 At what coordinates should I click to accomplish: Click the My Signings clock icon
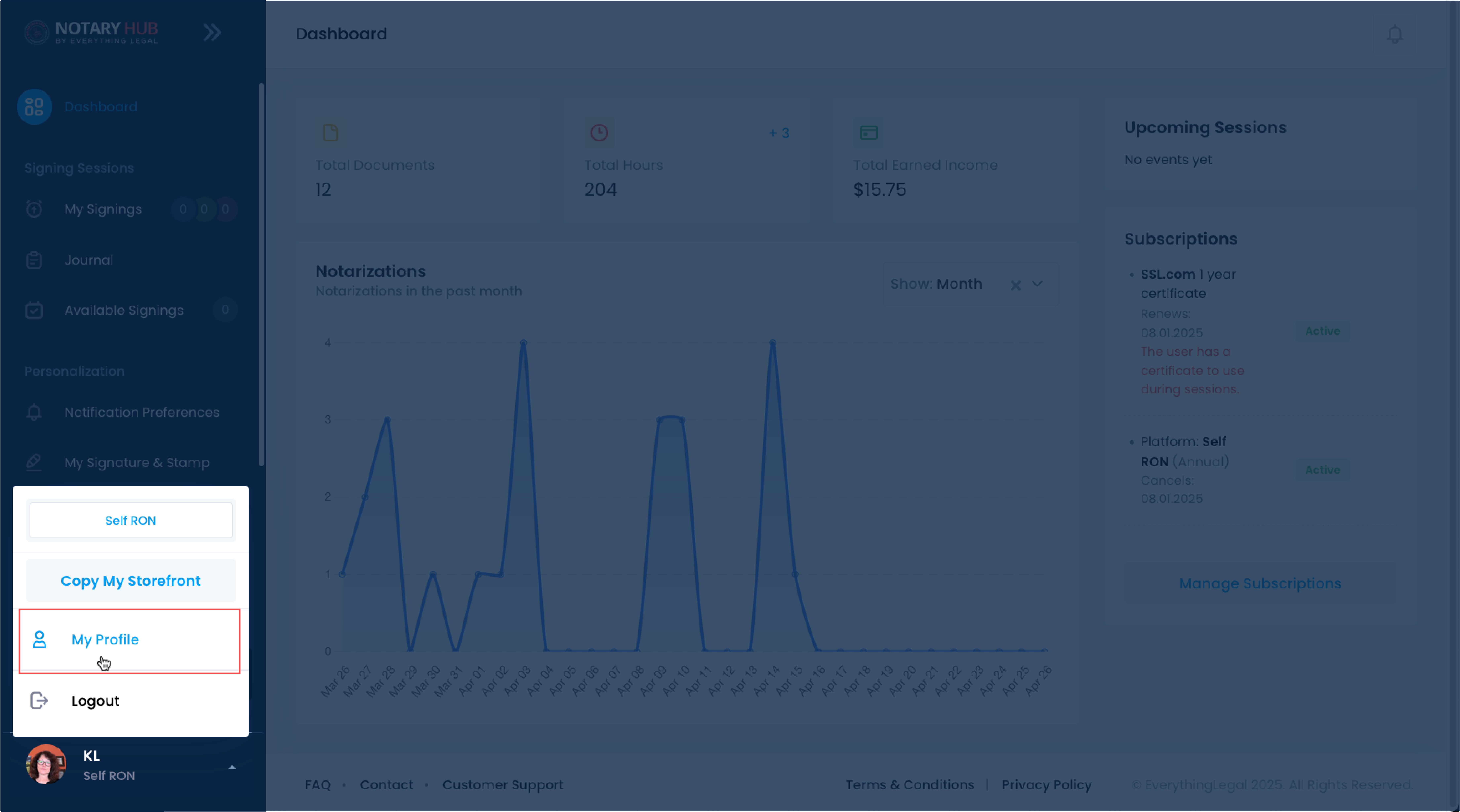tap(34, 209)
